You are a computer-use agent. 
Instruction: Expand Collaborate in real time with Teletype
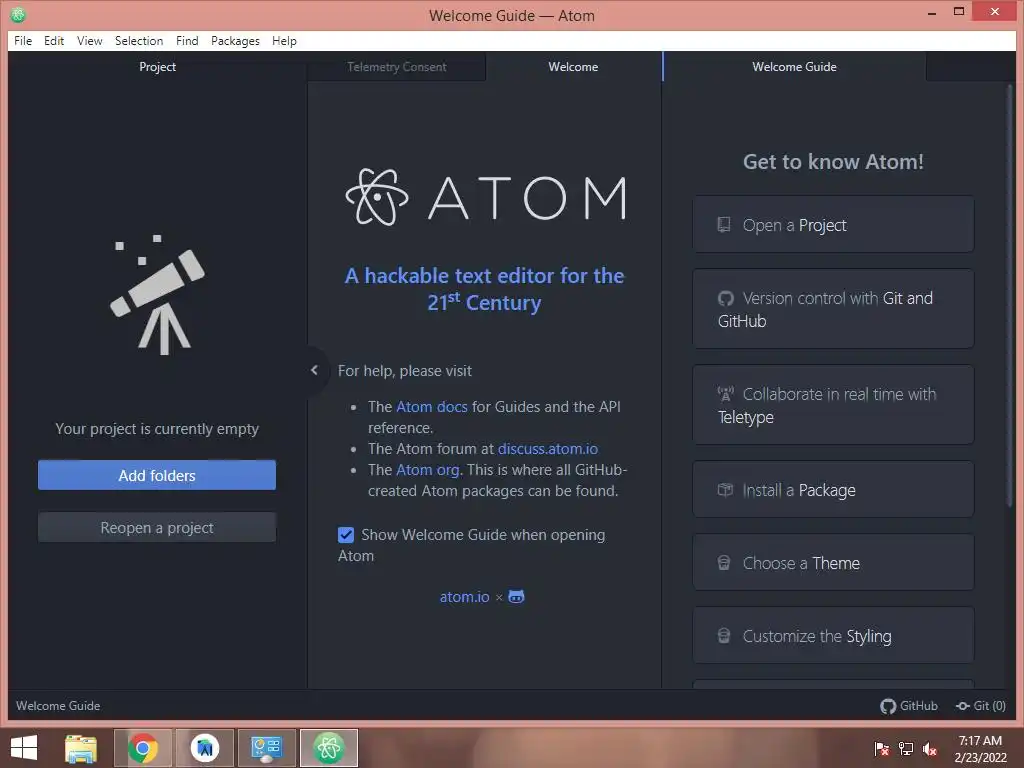pyautogui.click(x=833, y=405)
